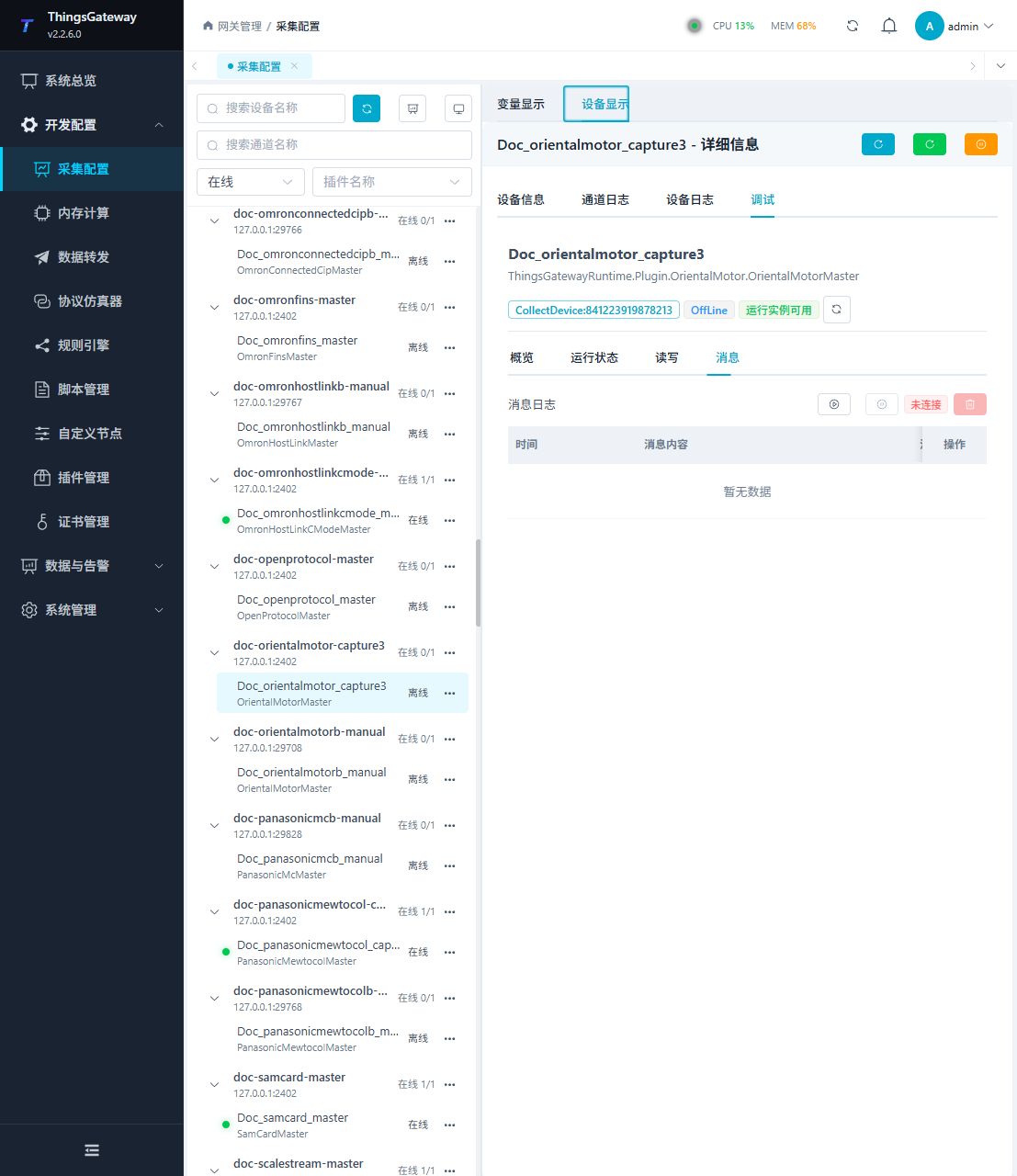
Task: Switch to 读写 sub-tab
Action: (667, 357)
